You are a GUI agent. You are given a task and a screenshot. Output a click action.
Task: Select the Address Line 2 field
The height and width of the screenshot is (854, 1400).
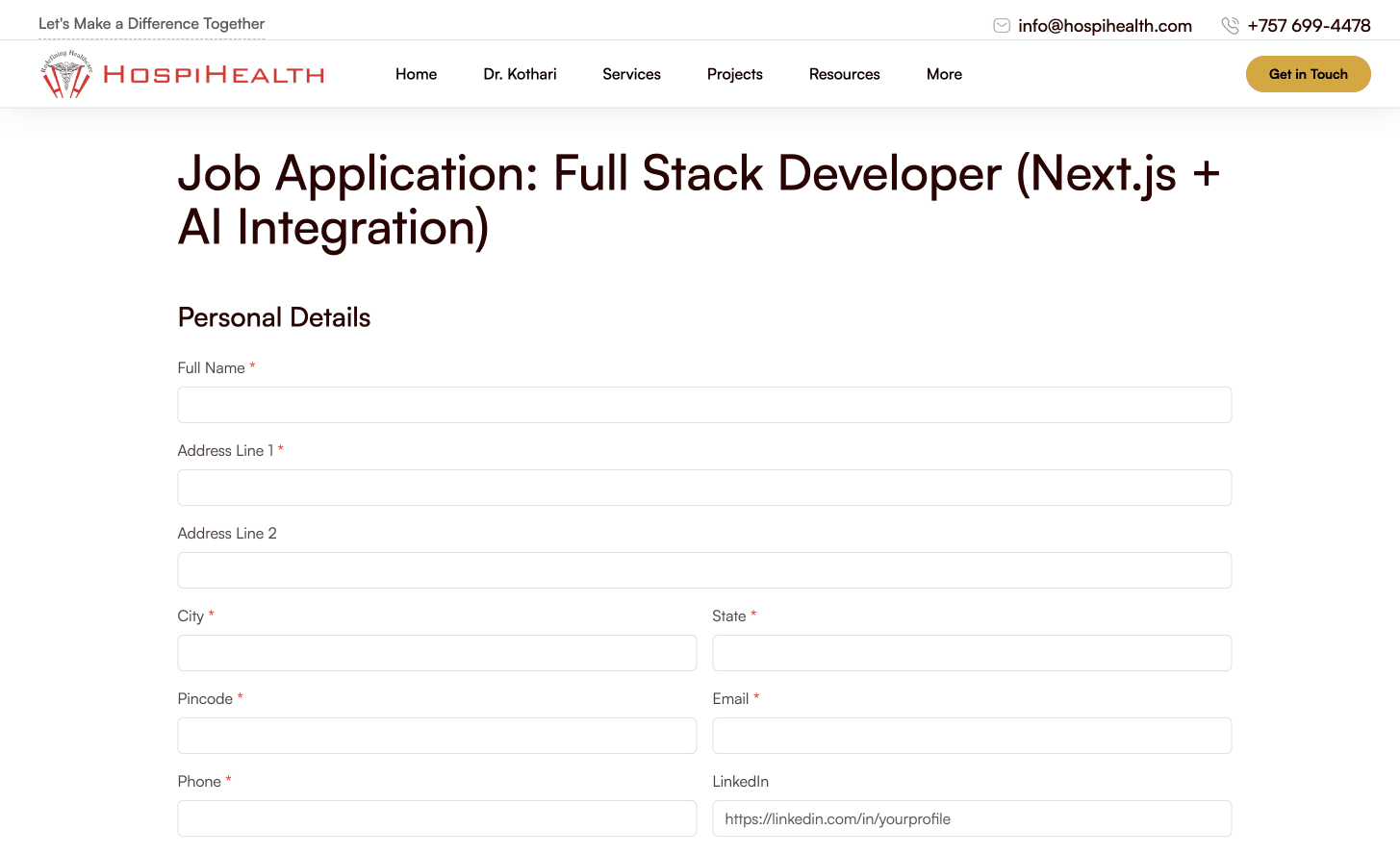pyautogui.click(x=704, y=570)
